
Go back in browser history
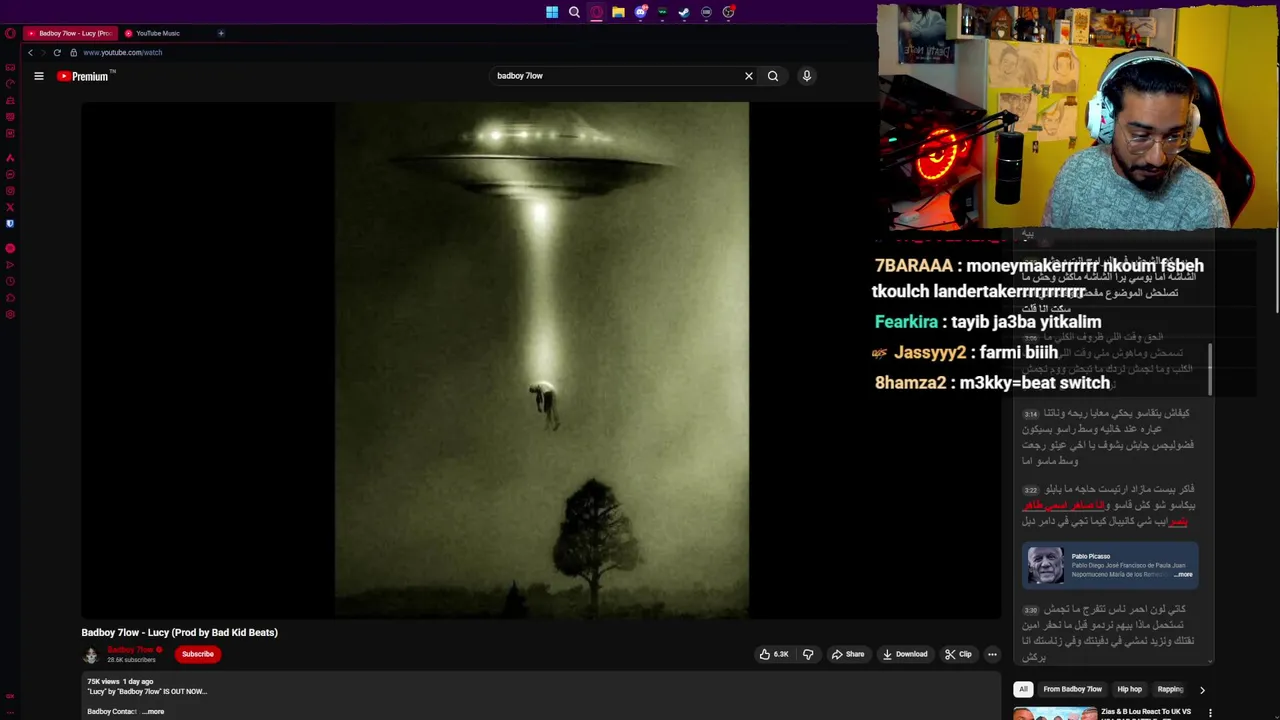click(x=31, y=52)
